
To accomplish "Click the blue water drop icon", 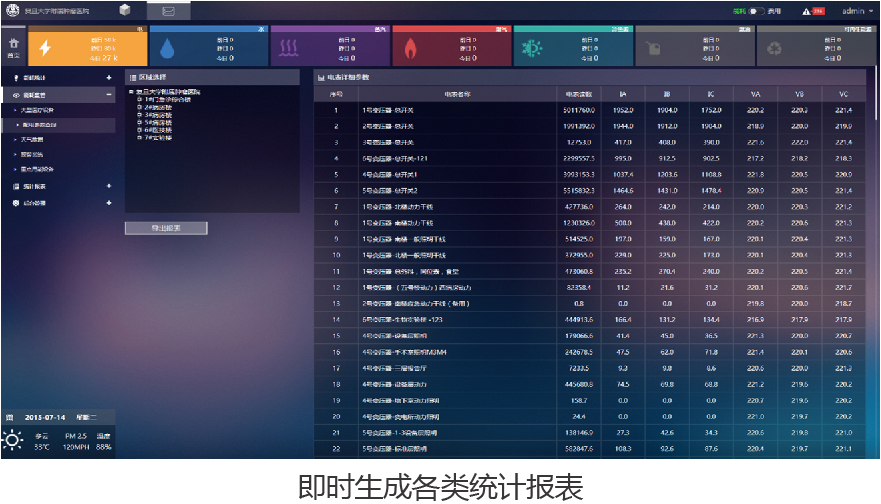I will click(166, 48).
